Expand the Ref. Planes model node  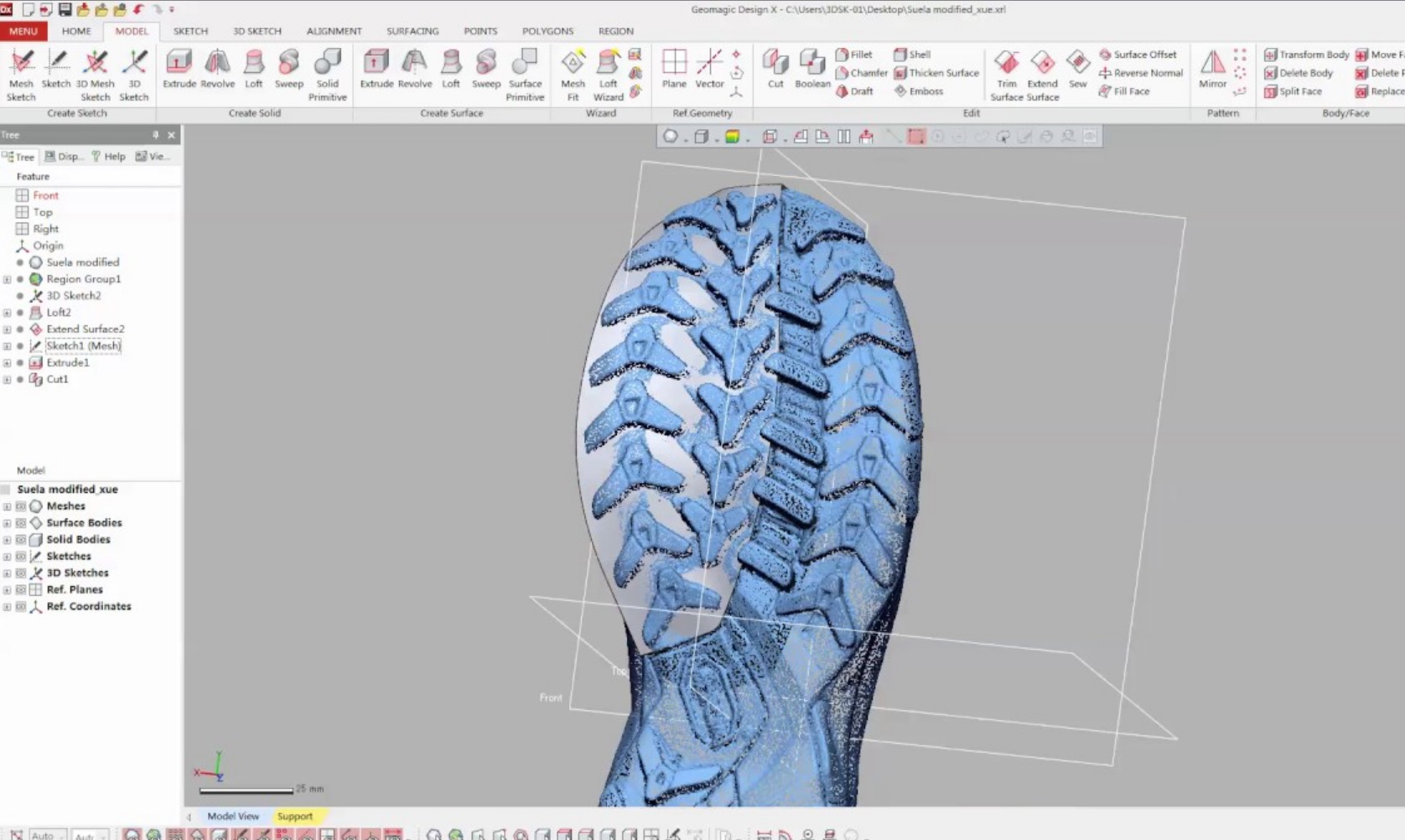coord(8,590)
